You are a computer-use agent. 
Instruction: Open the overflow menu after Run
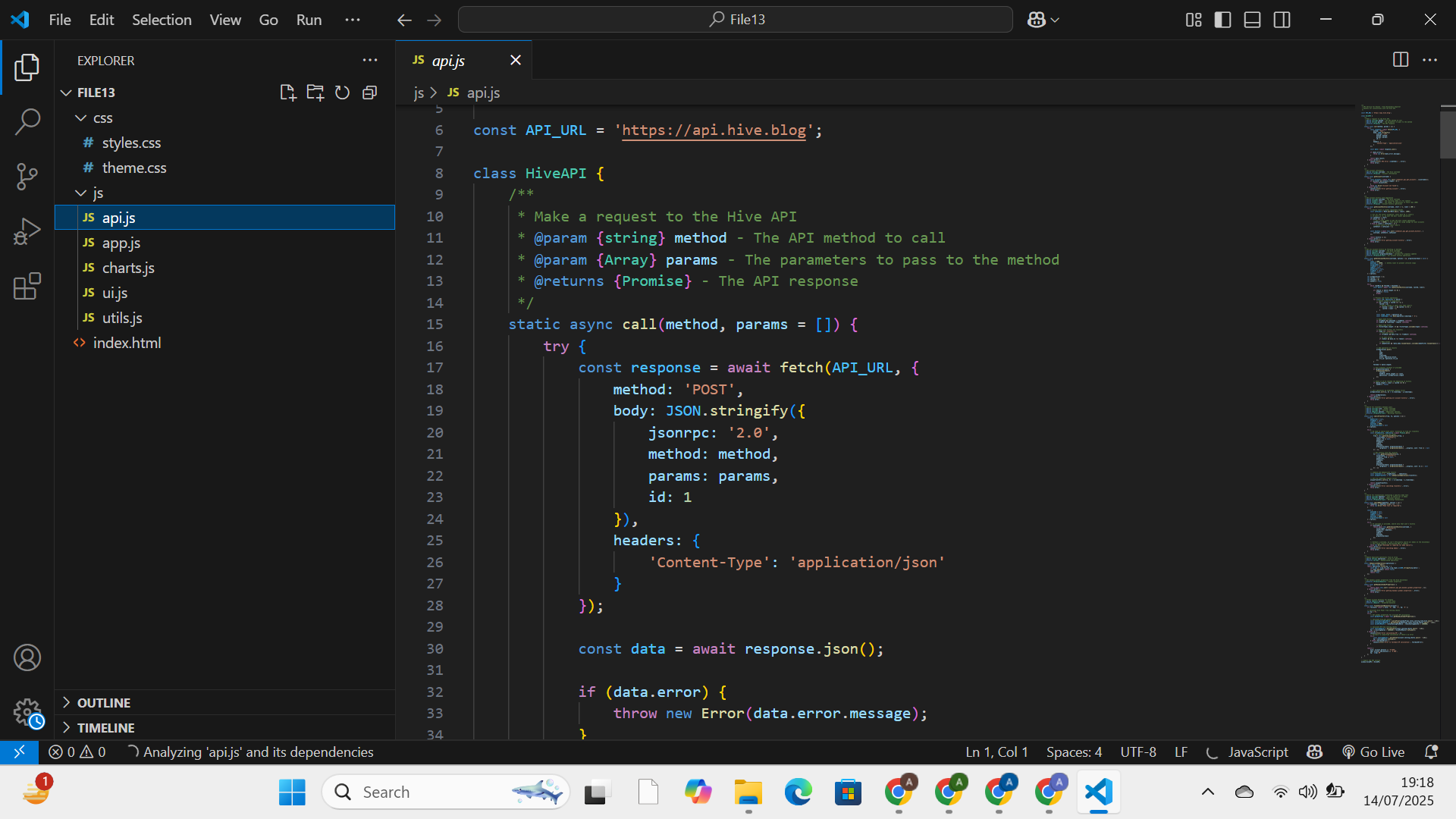[x=353, y=20]
